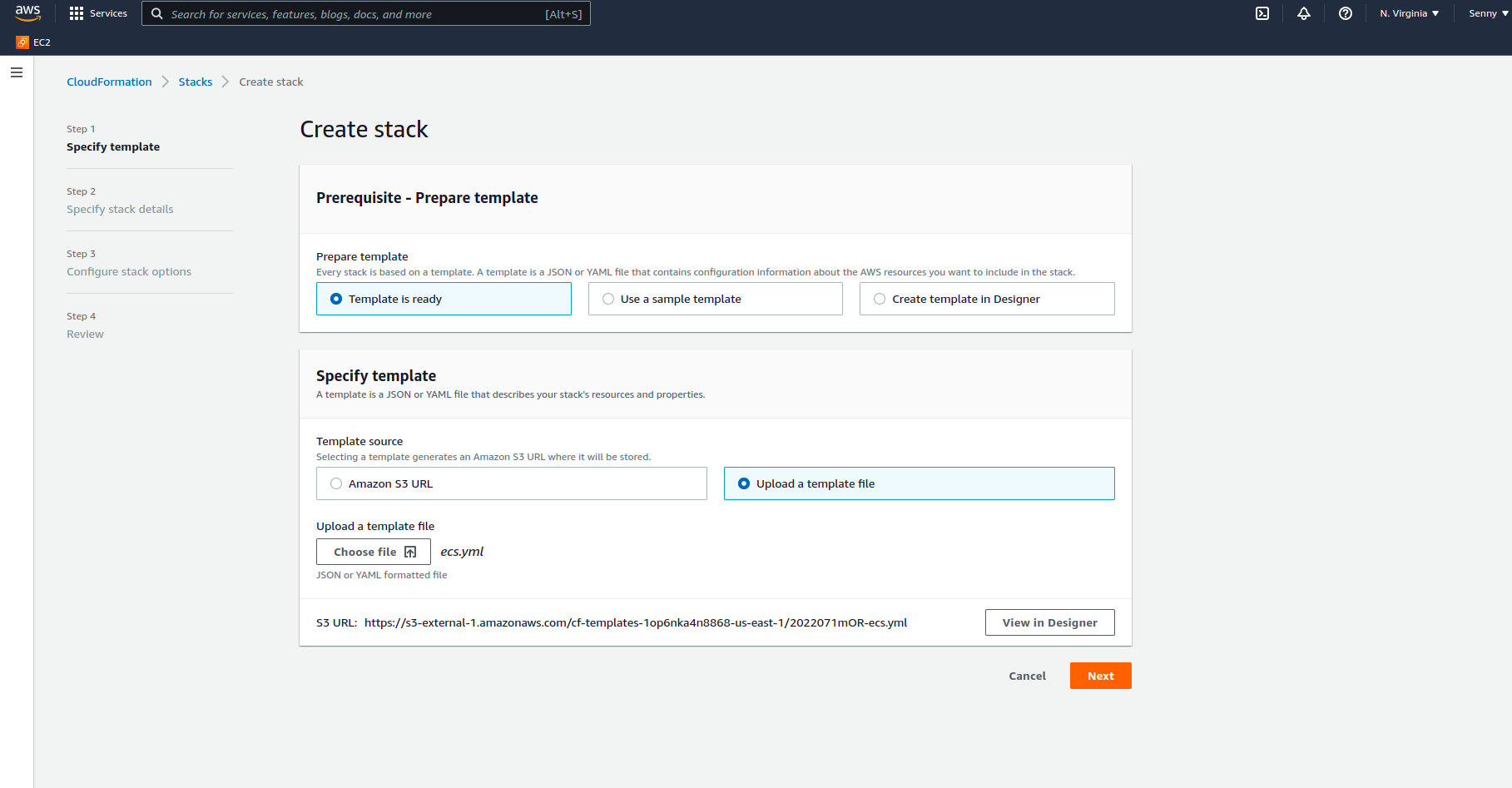Click the Next button
Screen dimensions: 1512x788
coord(1100,675)
